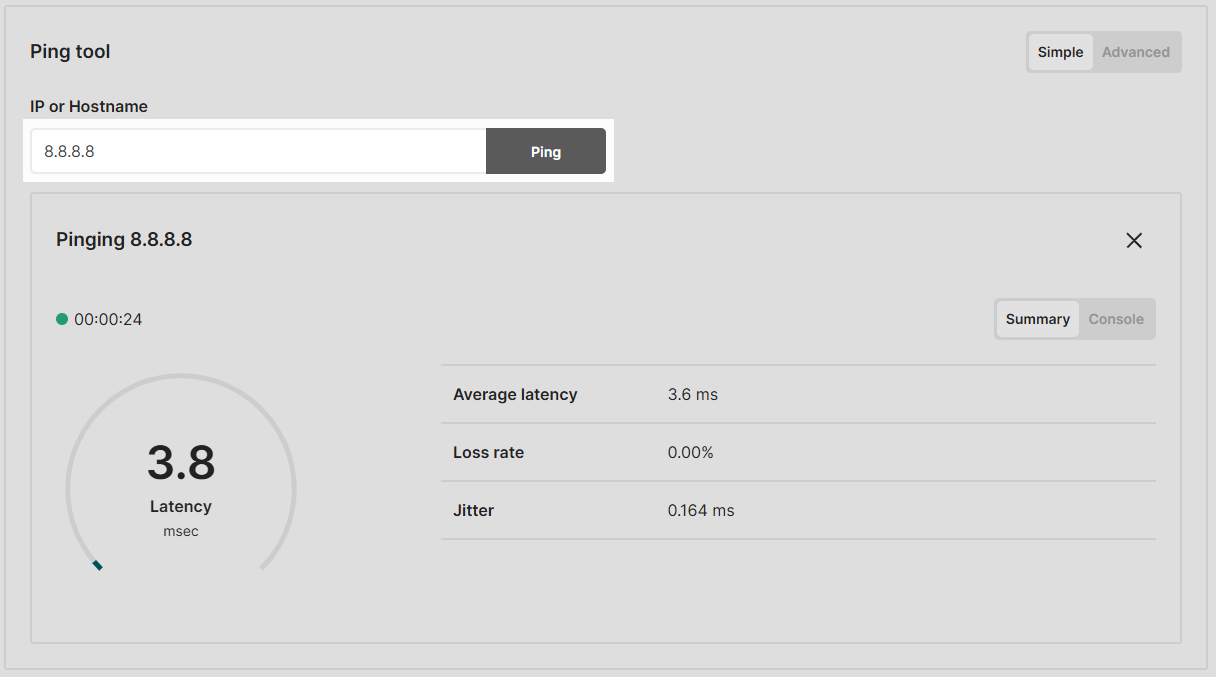Switch ping tool to Advanced mode
The height and width of the screenshot is (677, 1216).
[x=1135, y=52]
